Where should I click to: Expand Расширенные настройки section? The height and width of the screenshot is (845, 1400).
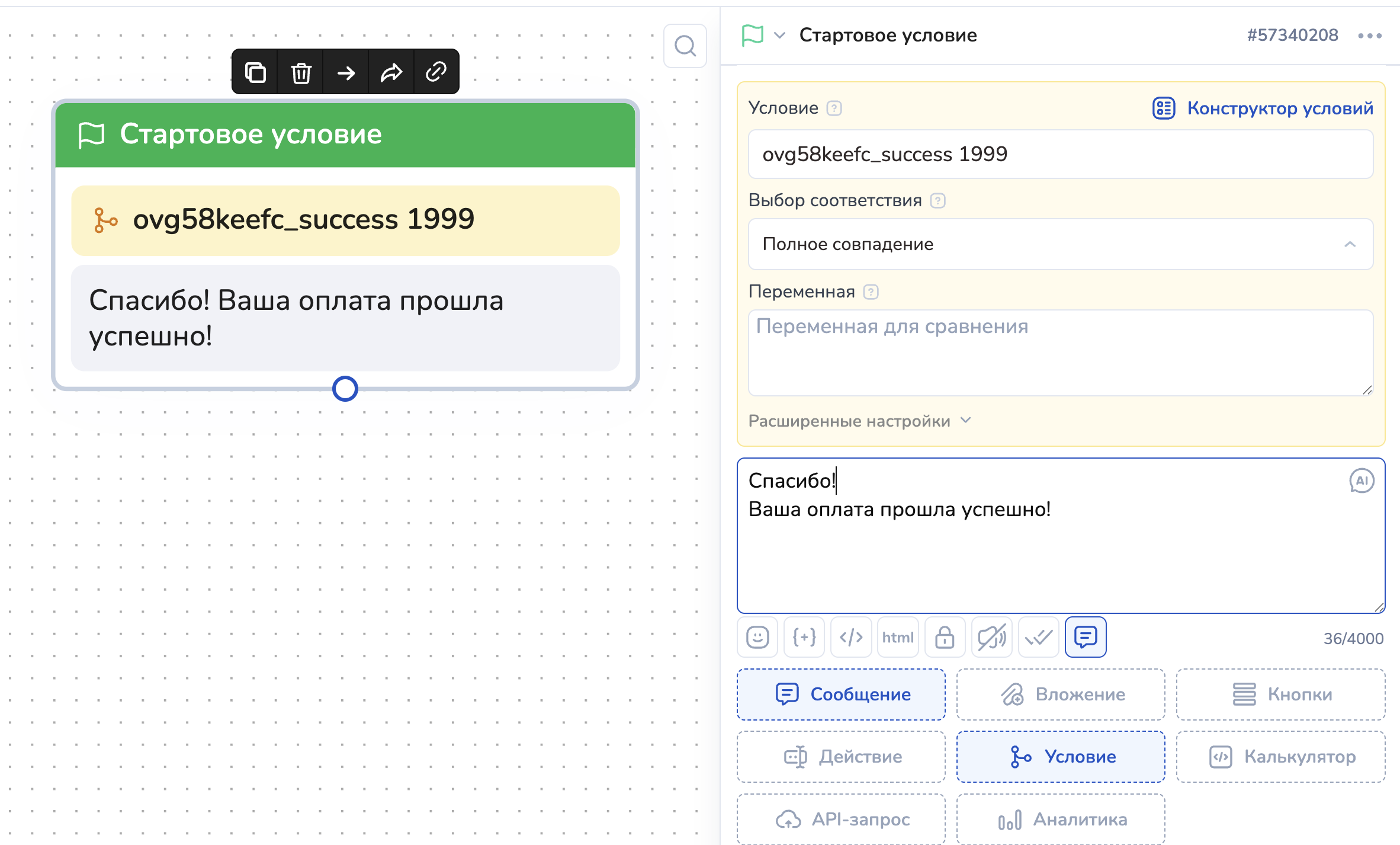(x=859, y=421)
